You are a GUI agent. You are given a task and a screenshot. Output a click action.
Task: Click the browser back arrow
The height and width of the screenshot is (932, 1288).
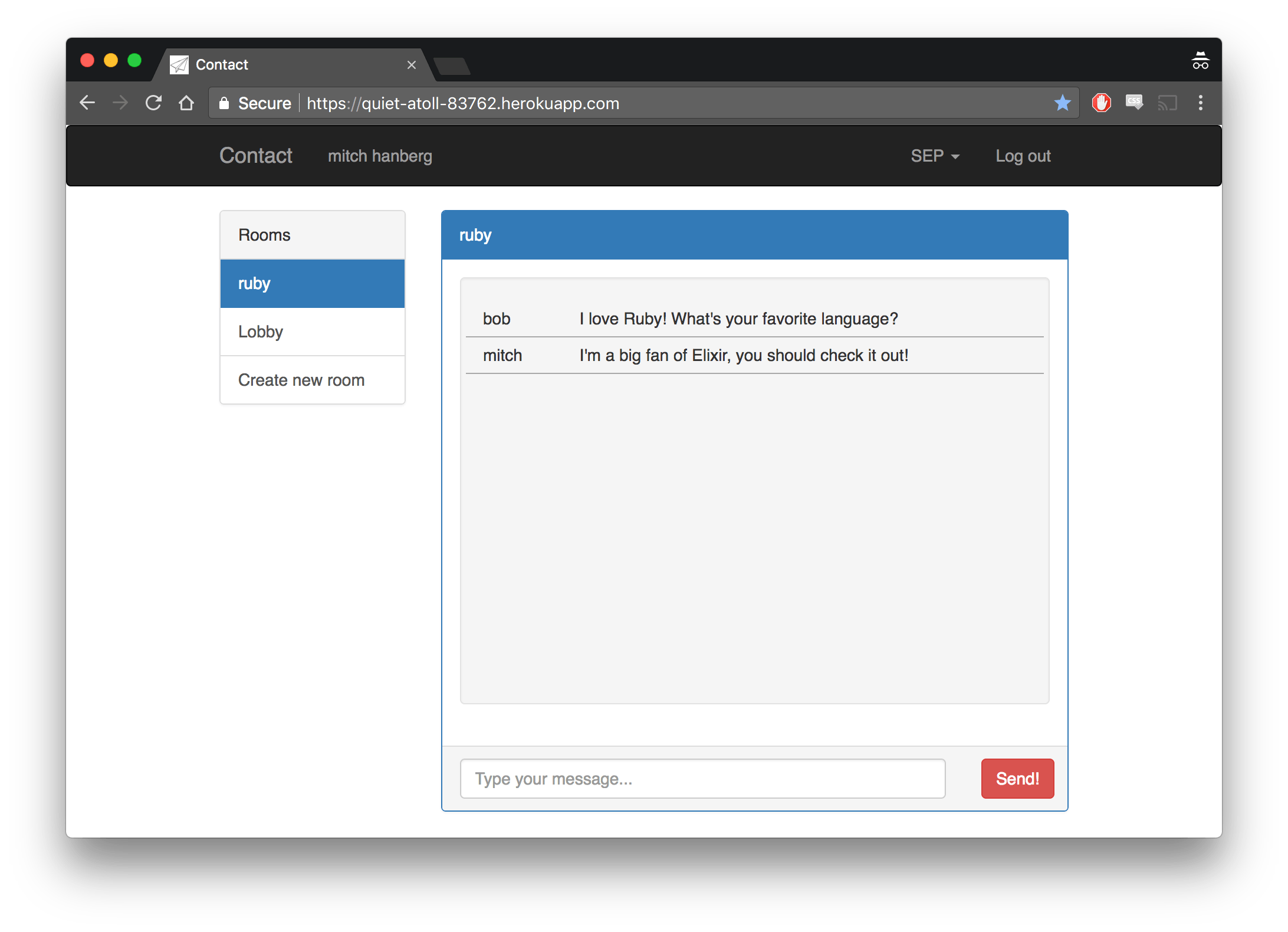click(x=87, y=103)
